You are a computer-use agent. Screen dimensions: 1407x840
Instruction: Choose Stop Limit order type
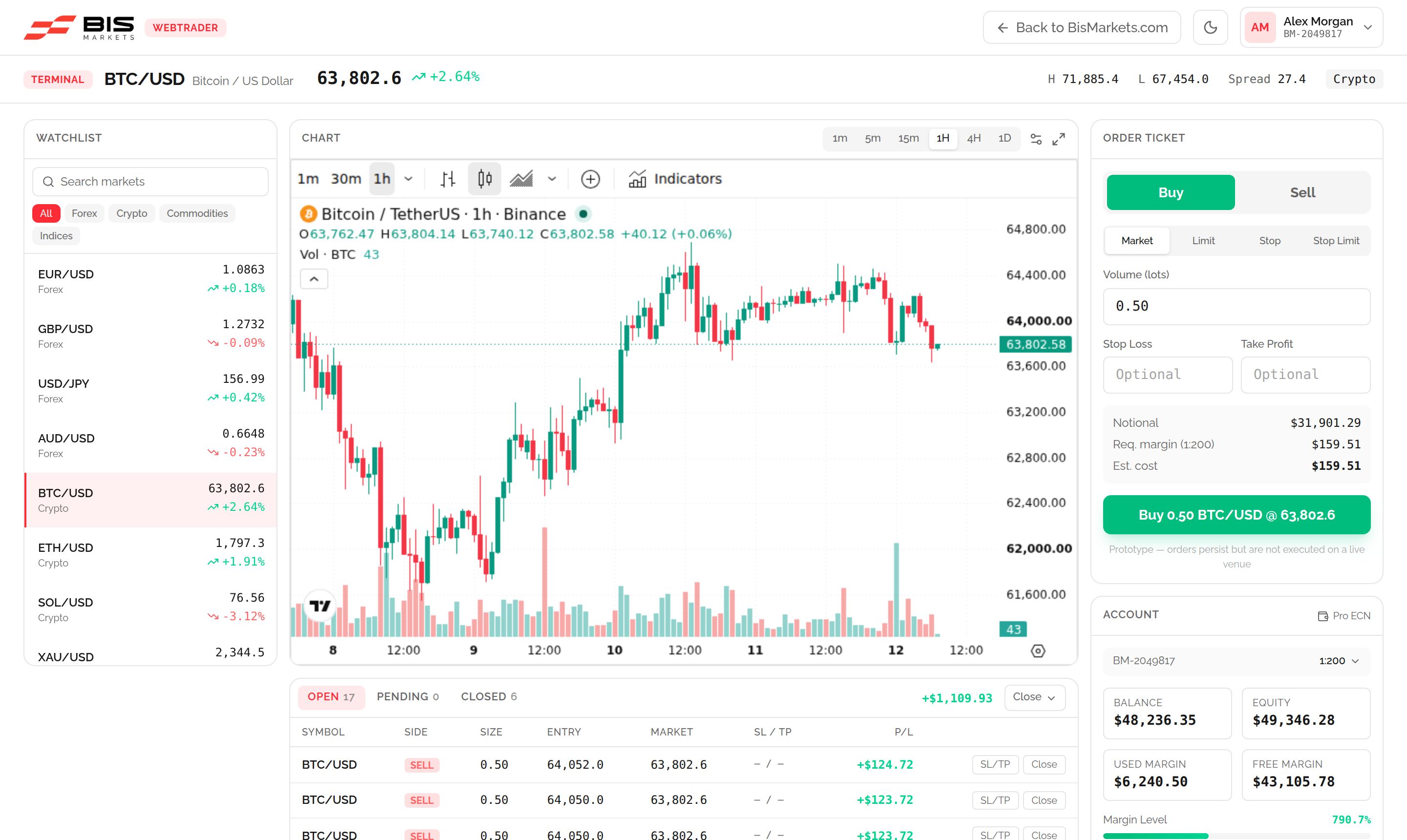click(1336, 241)
